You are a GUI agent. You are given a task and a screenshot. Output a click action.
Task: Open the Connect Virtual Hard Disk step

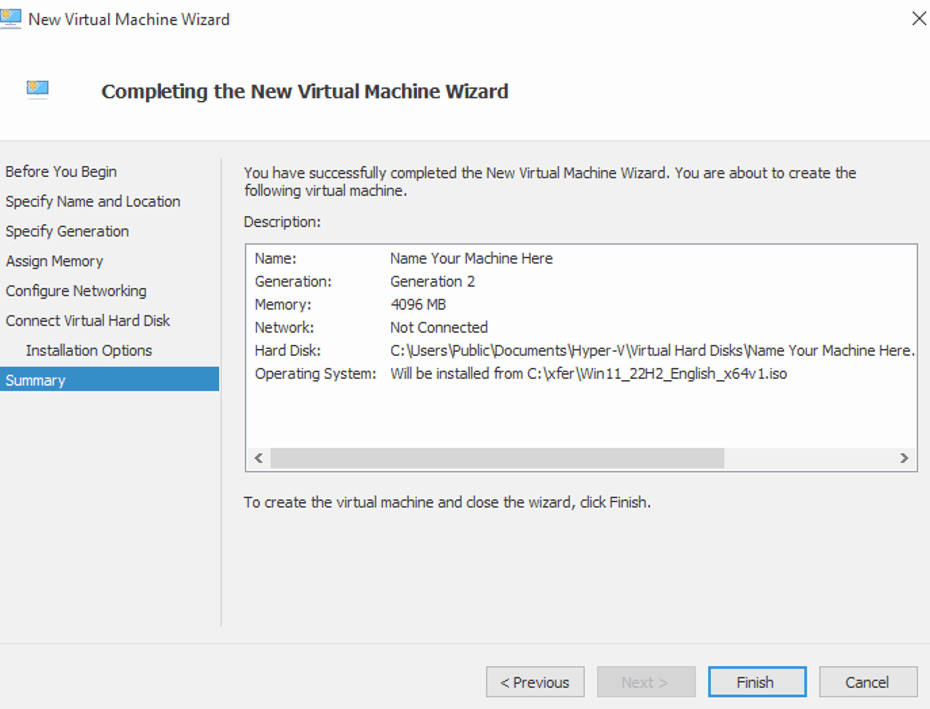(x=88, y=321)
